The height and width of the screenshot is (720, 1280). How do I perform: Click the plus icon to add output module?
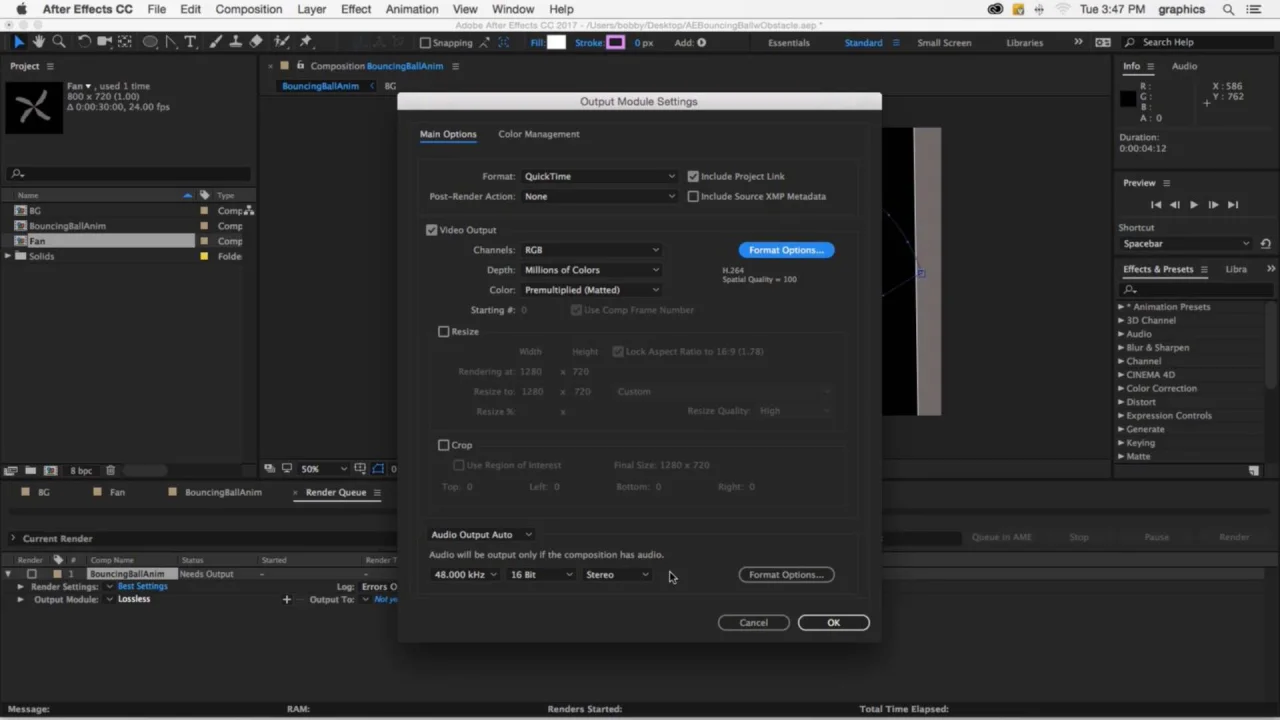tap(287, 599)
